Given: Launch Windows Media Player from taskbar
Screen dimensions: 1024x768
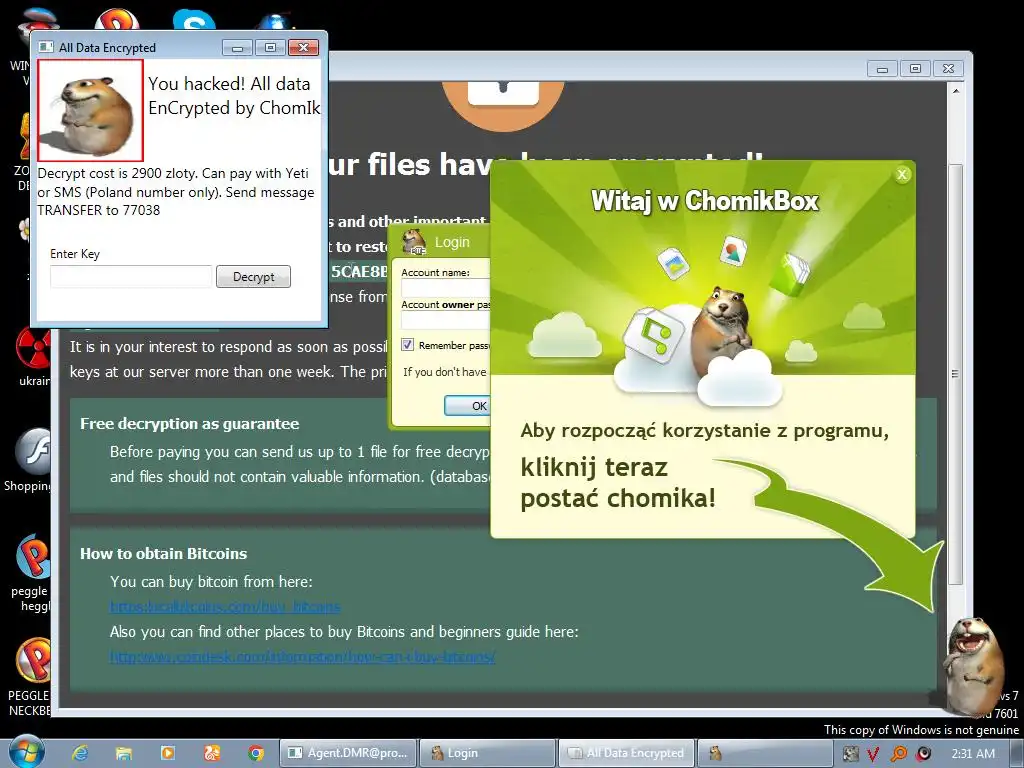Looking at the screenshot, I should tap(167, 753).
